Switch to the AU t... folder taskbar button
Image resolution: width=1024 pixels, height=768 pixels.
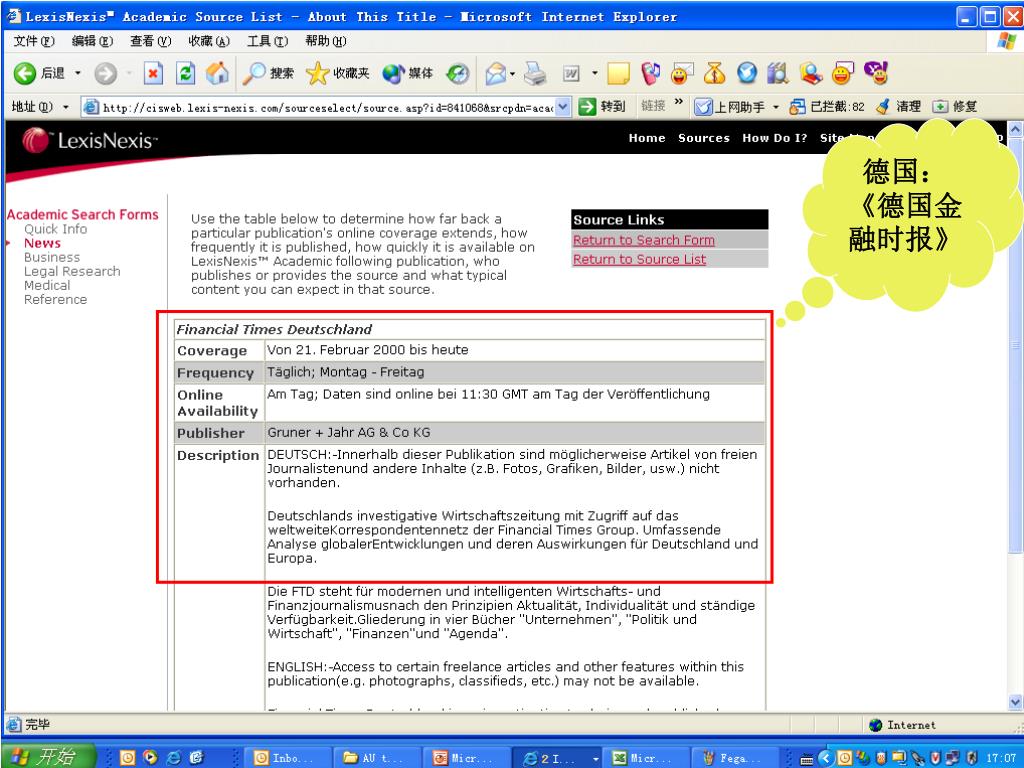pos(377,758)
